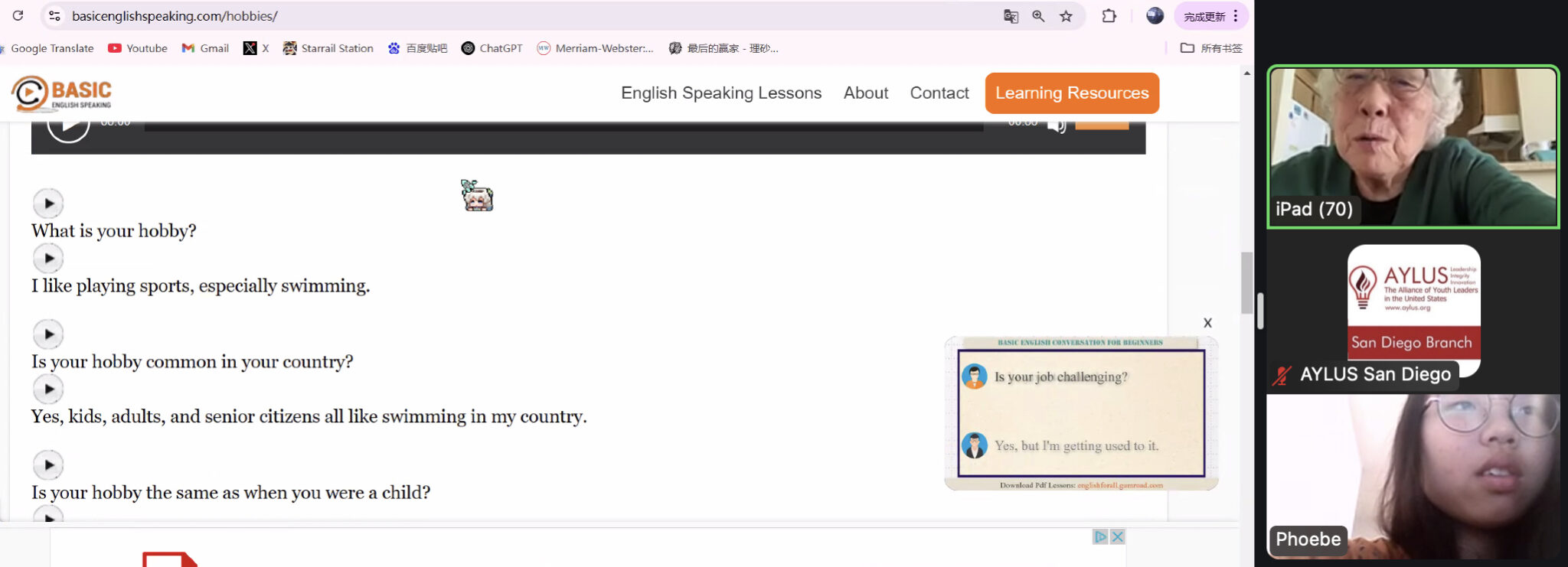Open site information icon in address bar

pos(54,15)
